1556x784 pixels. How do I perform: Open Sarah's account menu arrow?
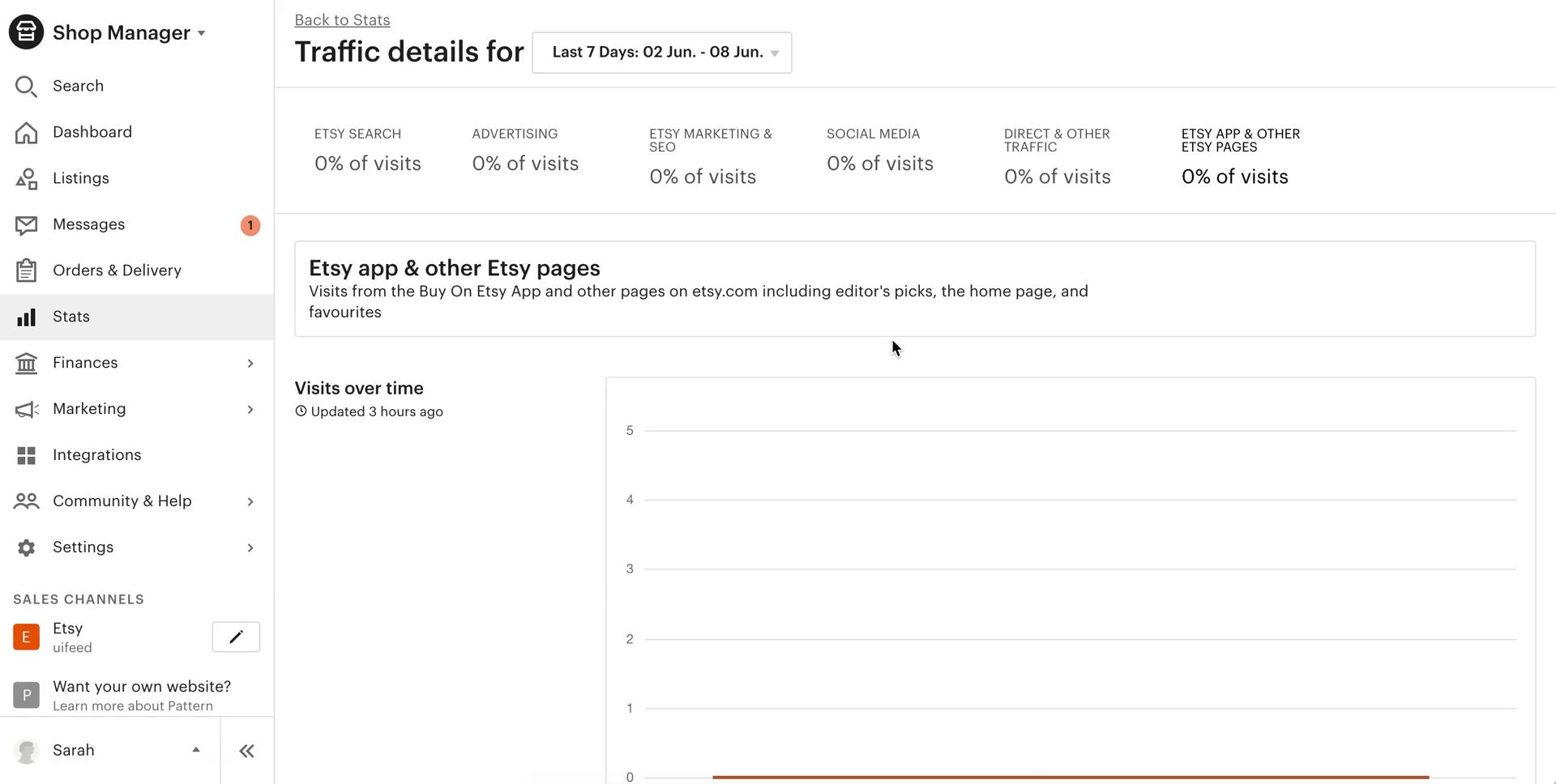coord(196,750)
